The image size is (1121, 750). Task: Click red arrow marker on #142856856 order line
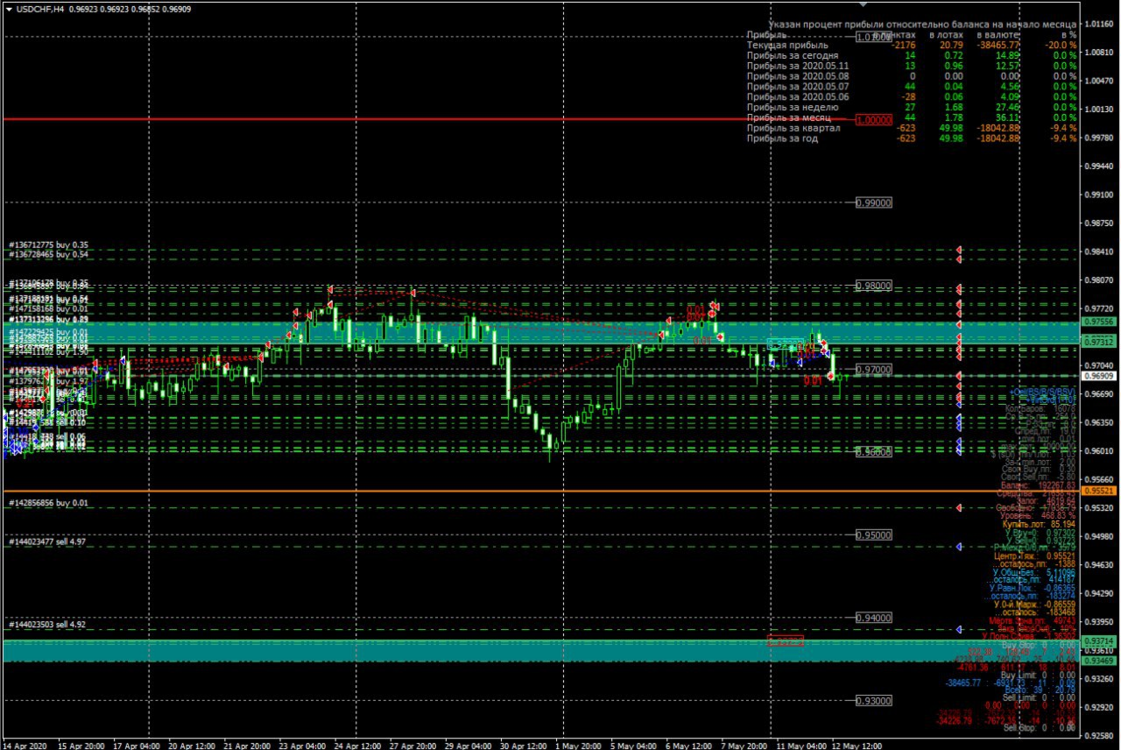[959, 508]
